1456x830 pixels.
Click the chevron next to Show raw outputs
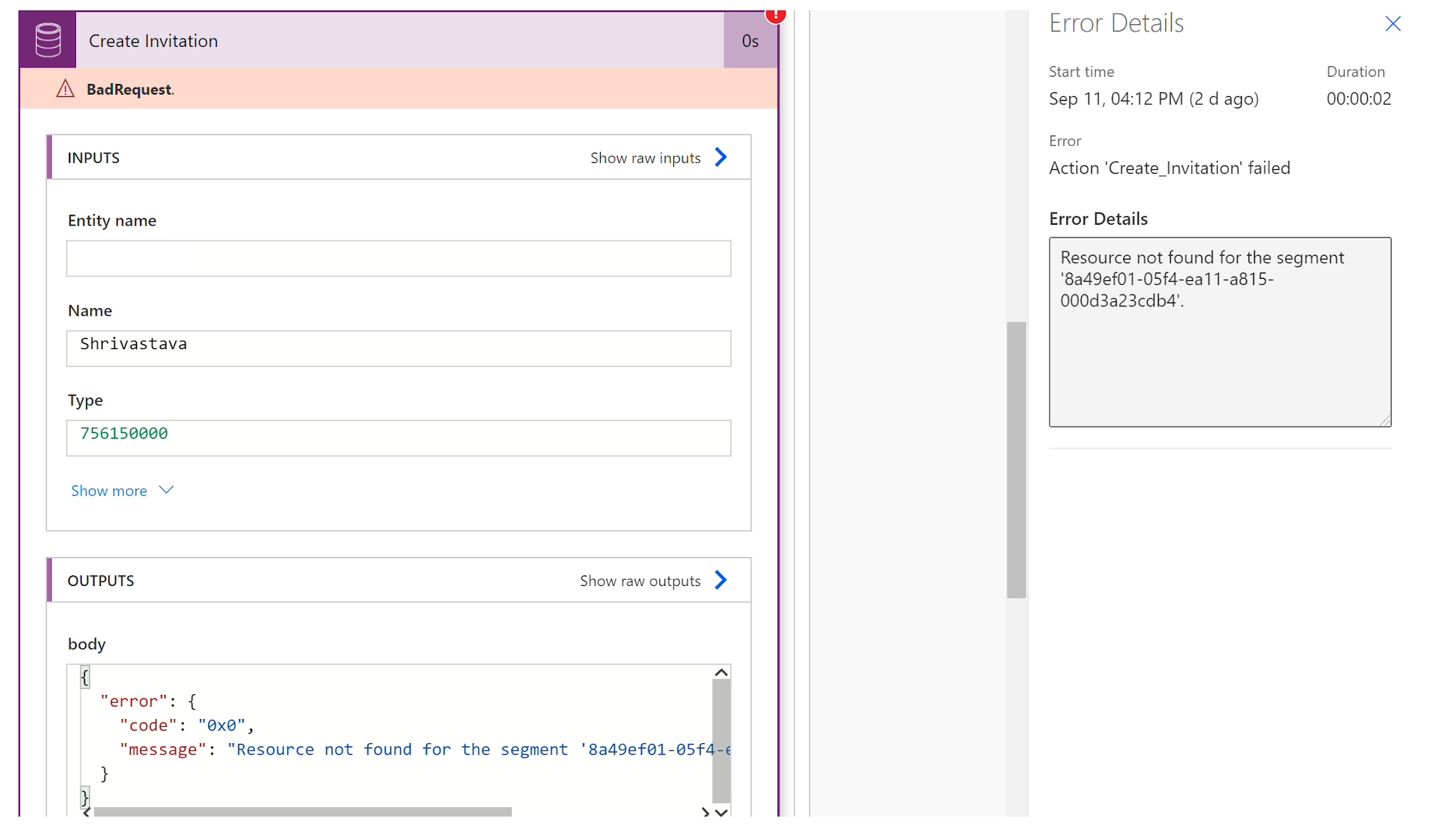(x=721, y=580)
